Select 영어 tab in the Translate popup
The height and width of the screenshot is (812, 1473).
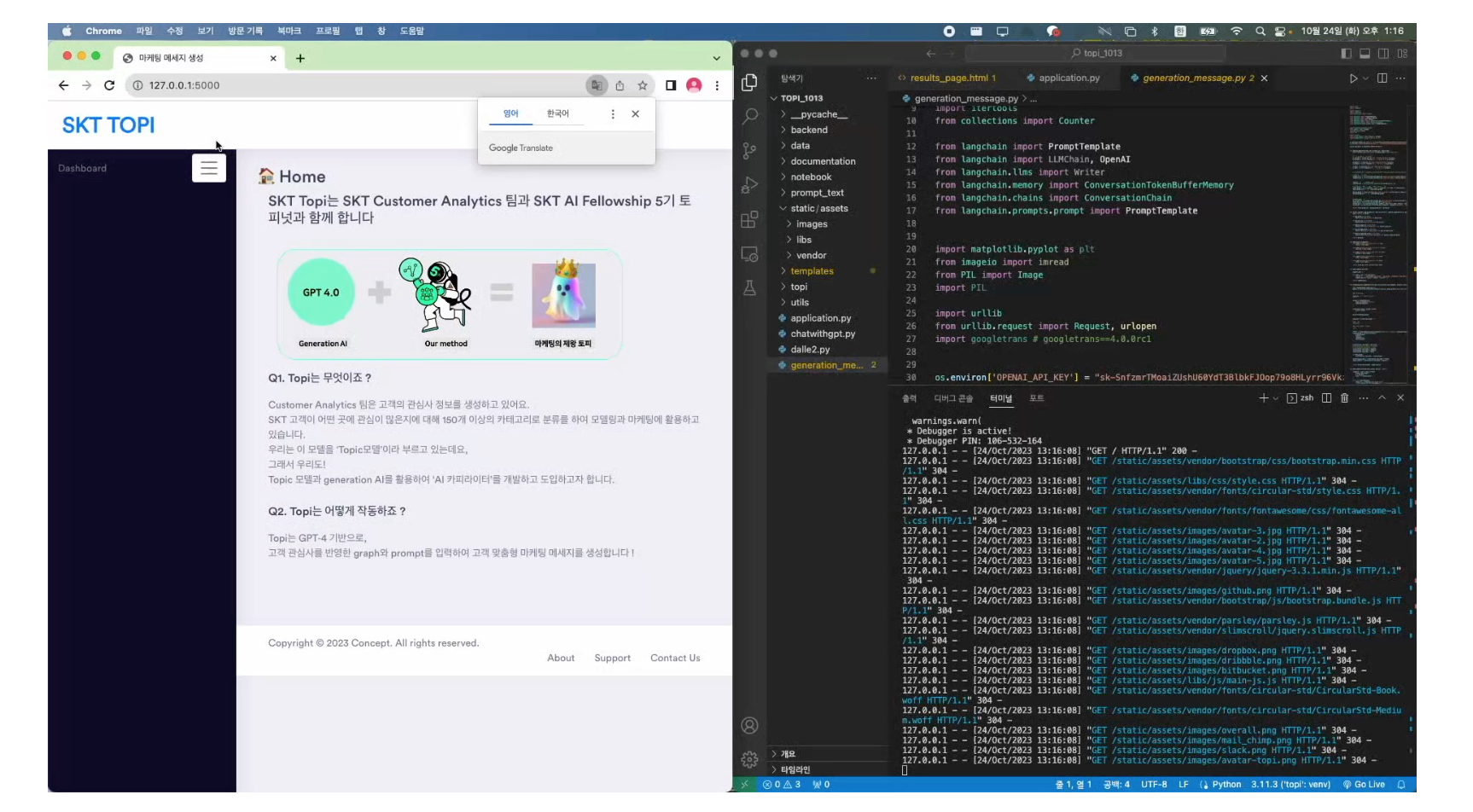(x=510, y=113)
